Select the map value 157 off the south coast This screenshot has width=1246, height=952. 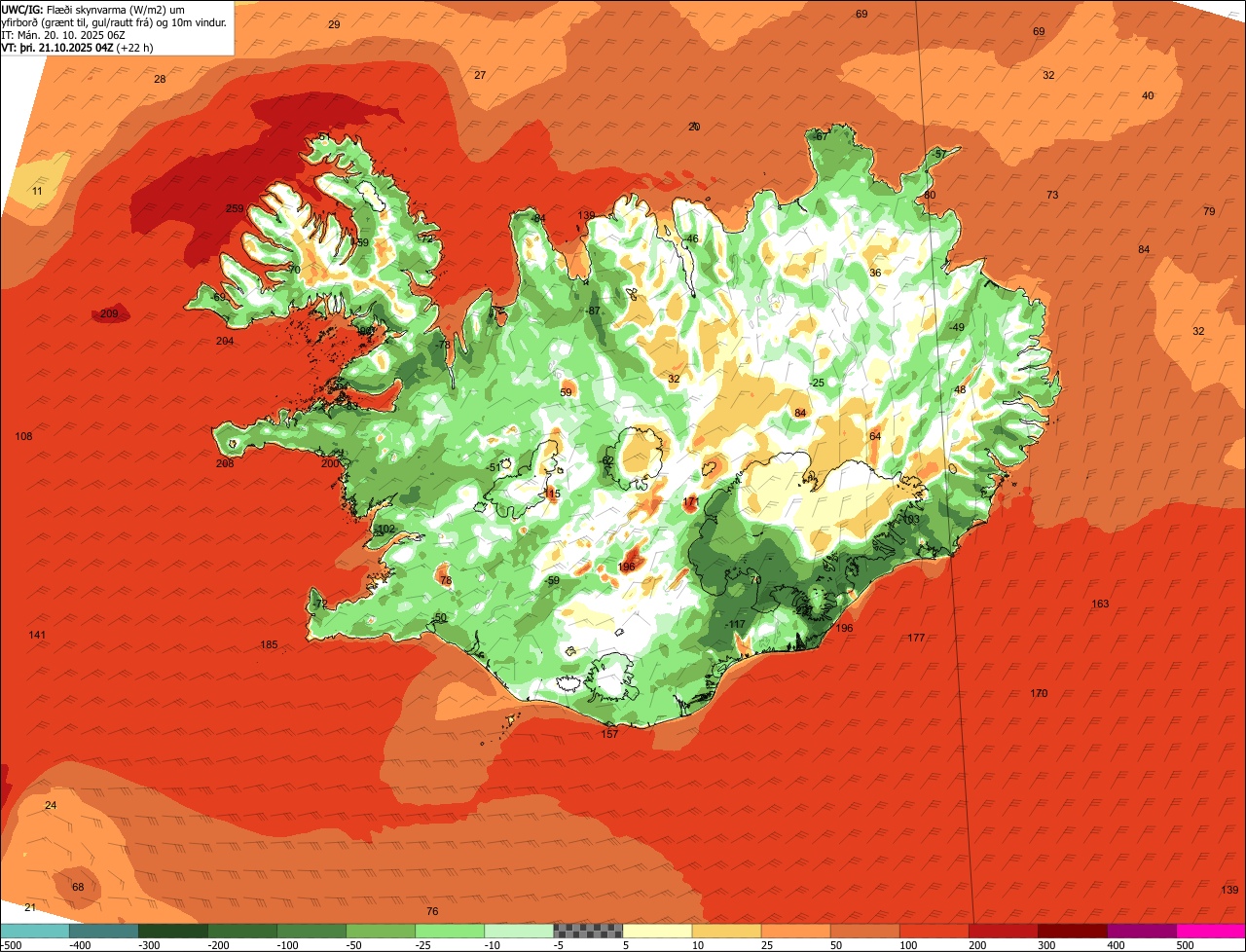click(610, 733)
